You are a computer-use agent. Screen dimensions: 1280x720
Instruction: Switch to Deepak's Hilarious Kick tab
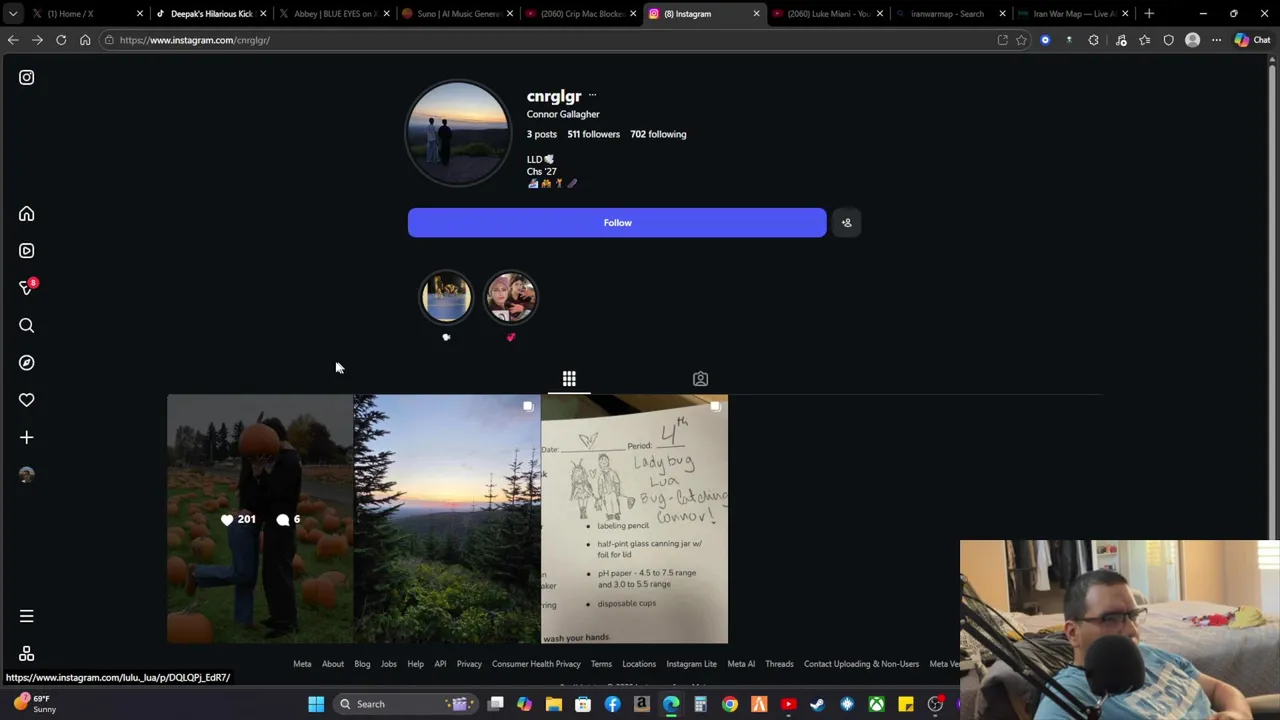click(x=210, y=14)
